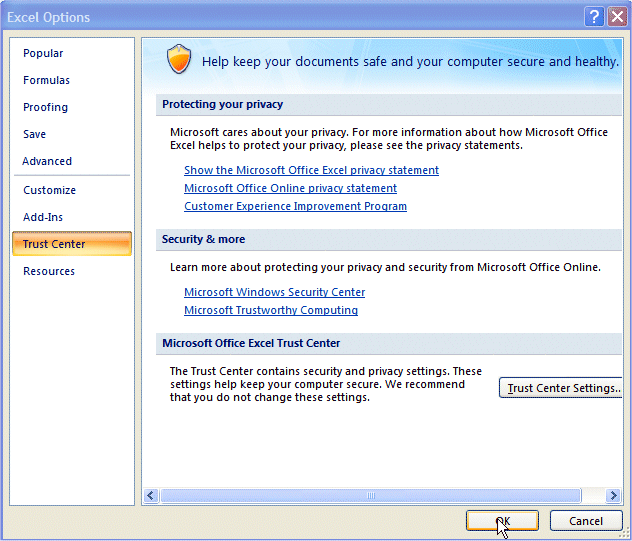Open the Save options category
This screenshot has width=632, height=541.
(34, 134)
